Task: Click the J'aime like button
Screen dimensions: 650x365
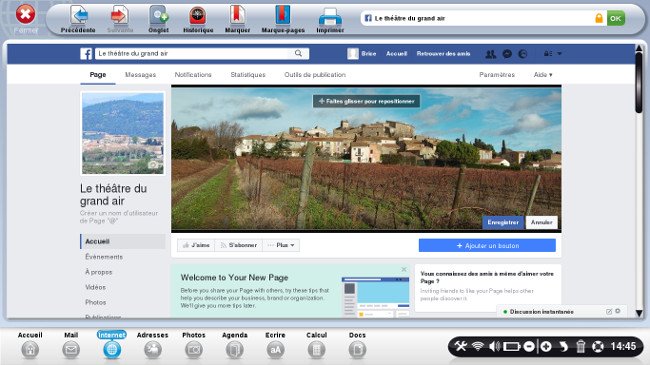Action: 196,245
